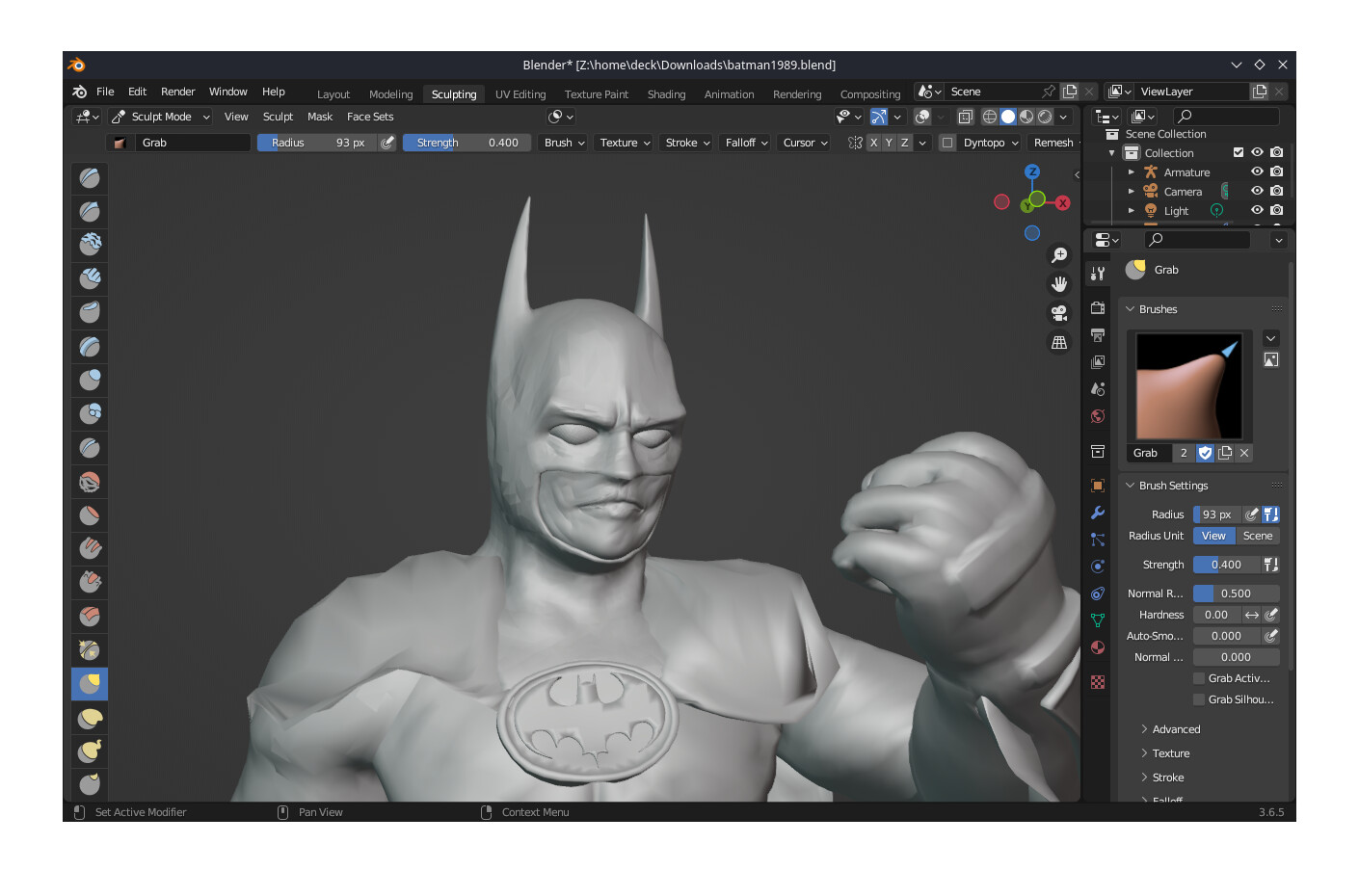Open the Render properties tab
This screenshot has width=1359, height=896.
(1098, 308)
